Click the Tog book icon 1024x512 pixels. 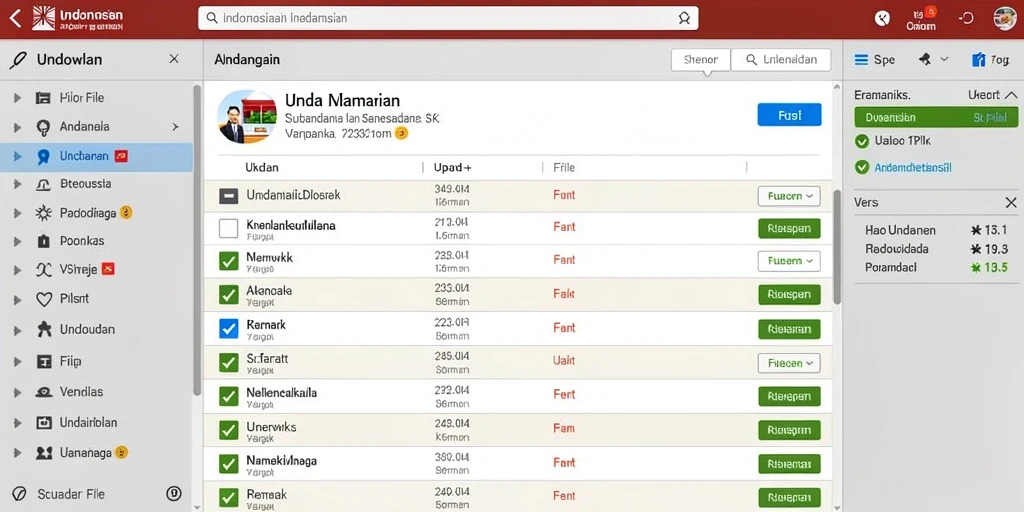978,59
